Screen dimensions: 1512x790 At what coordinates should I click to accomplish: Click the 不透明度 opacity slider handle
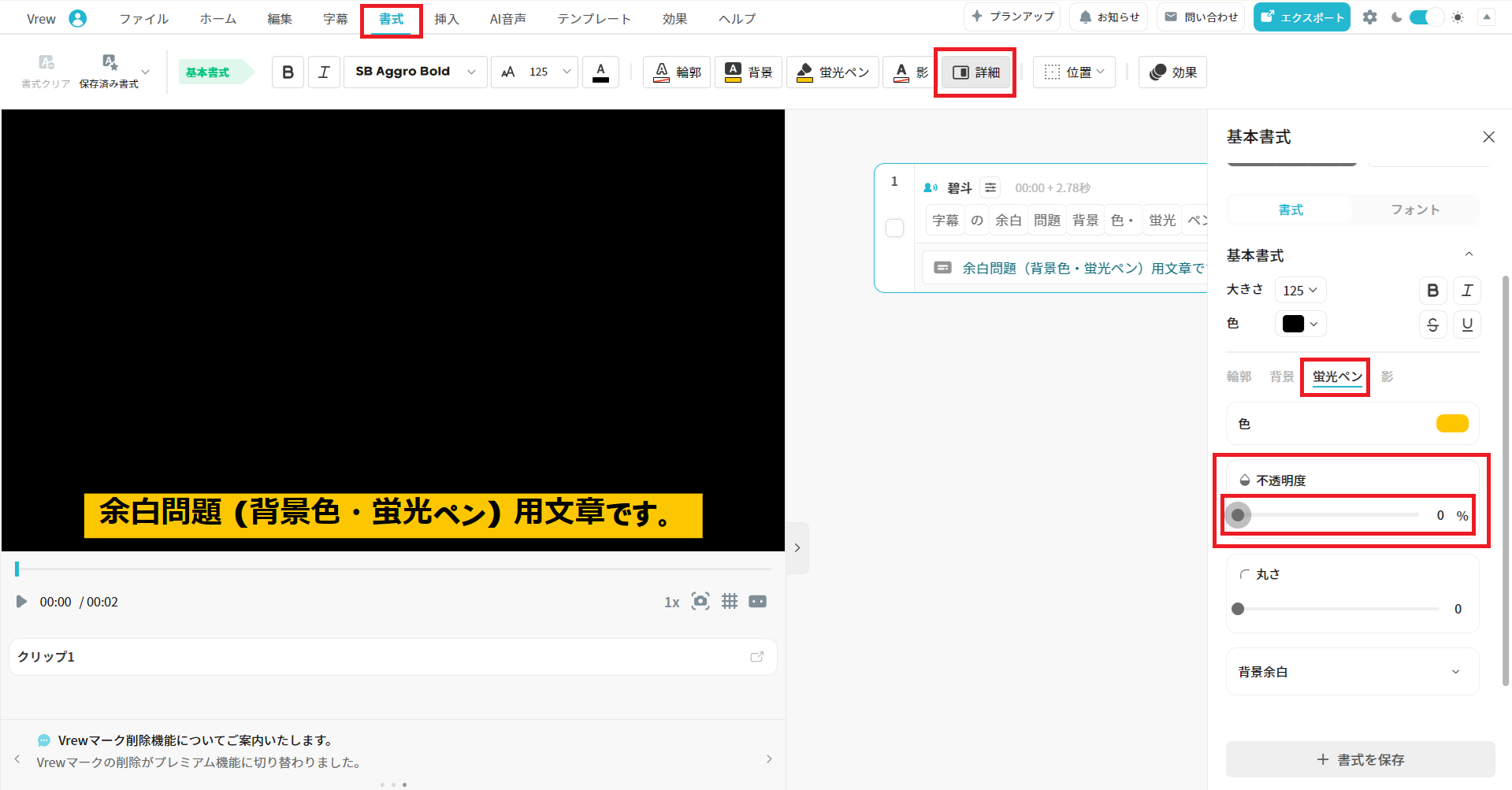coord(1238,515)
